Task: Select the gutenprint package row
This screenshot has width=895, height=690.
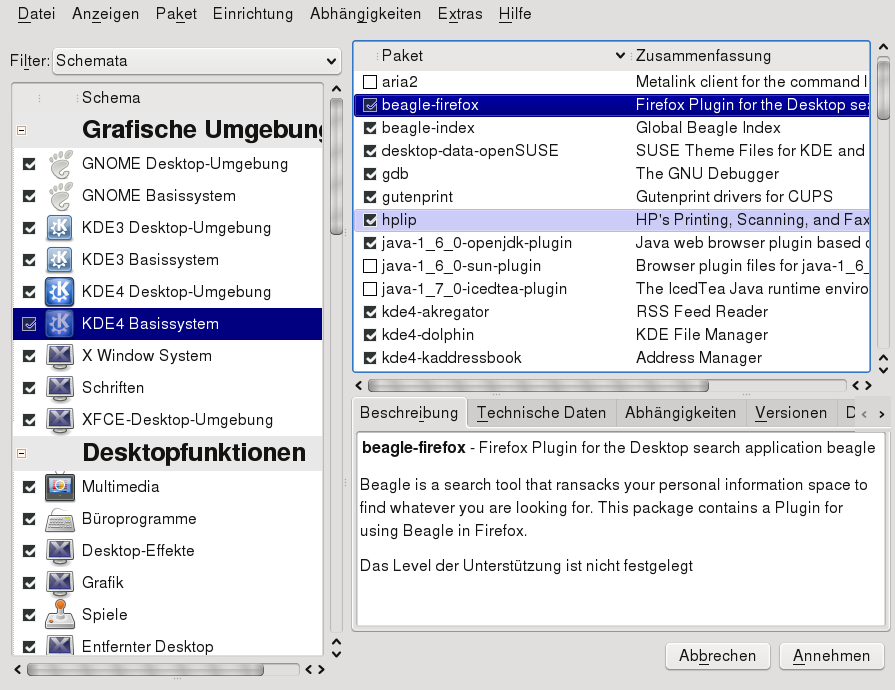Action: coord(612,197)
